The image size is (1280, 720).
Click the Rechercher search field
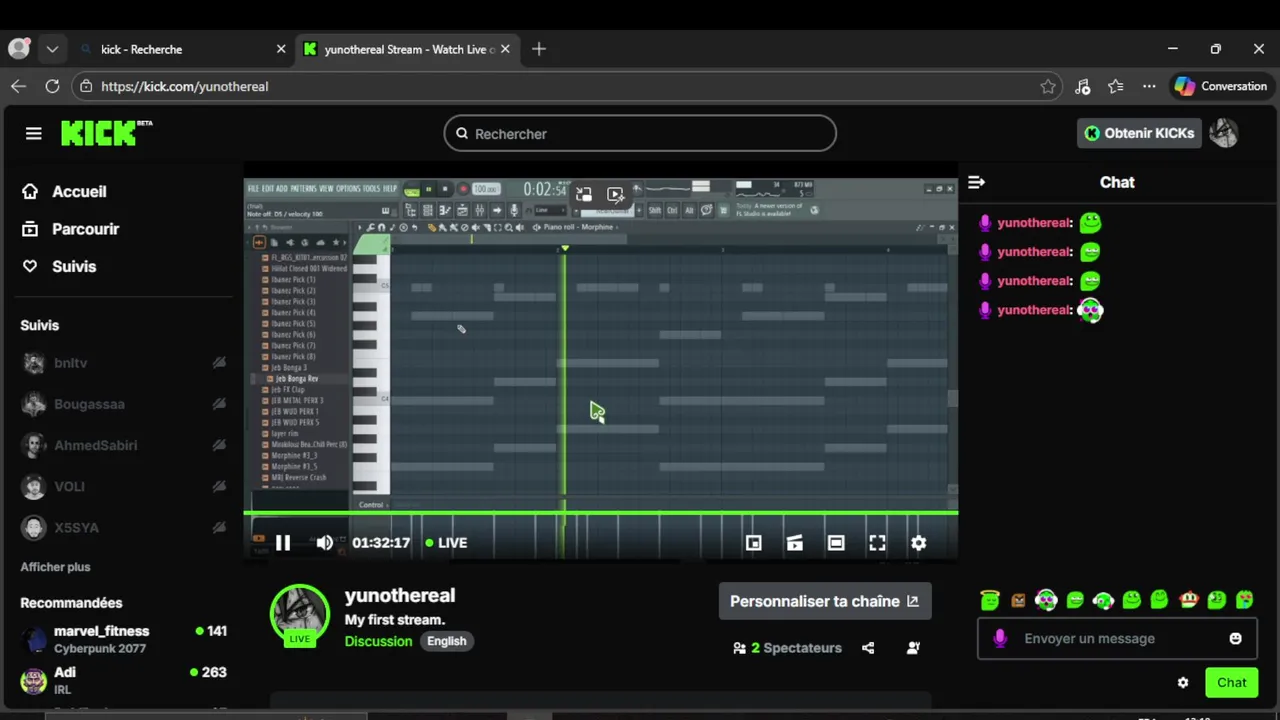(x=640, y=133)
